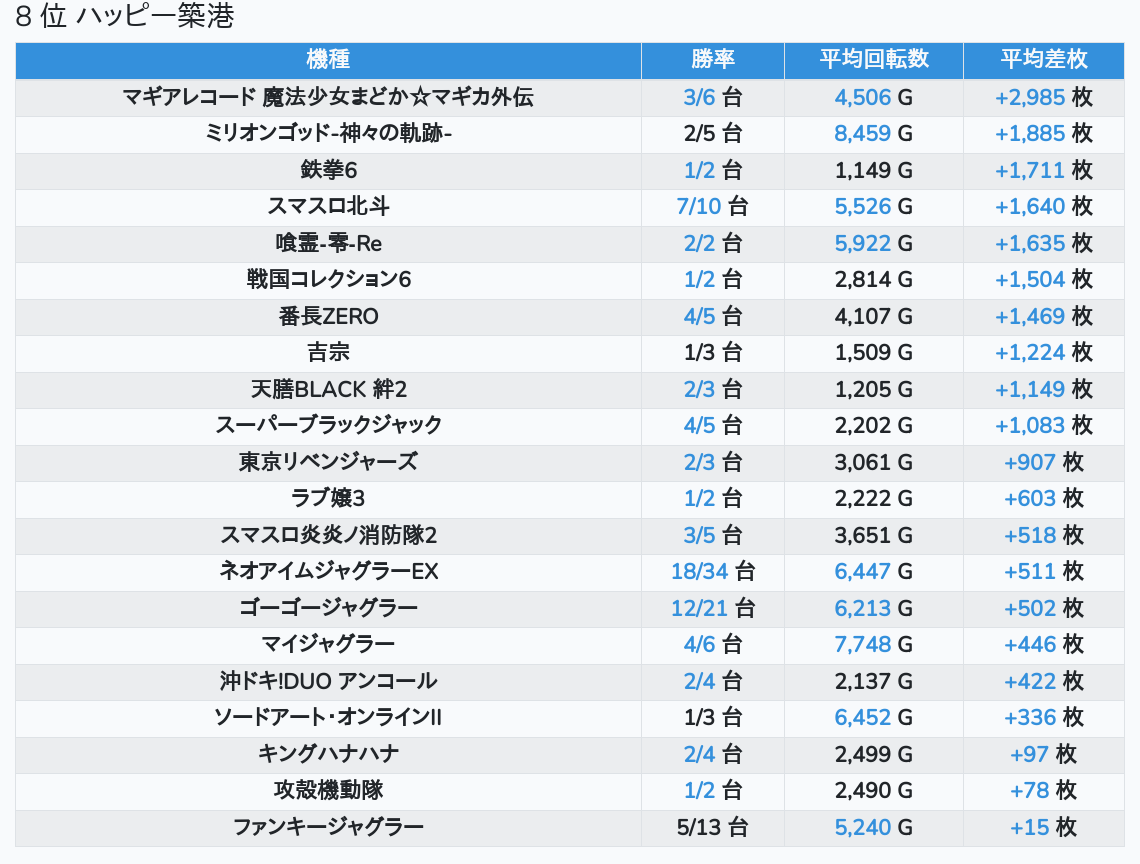Click average difference +1,711 枚

pyautogui.click(x=1043, y=170)
